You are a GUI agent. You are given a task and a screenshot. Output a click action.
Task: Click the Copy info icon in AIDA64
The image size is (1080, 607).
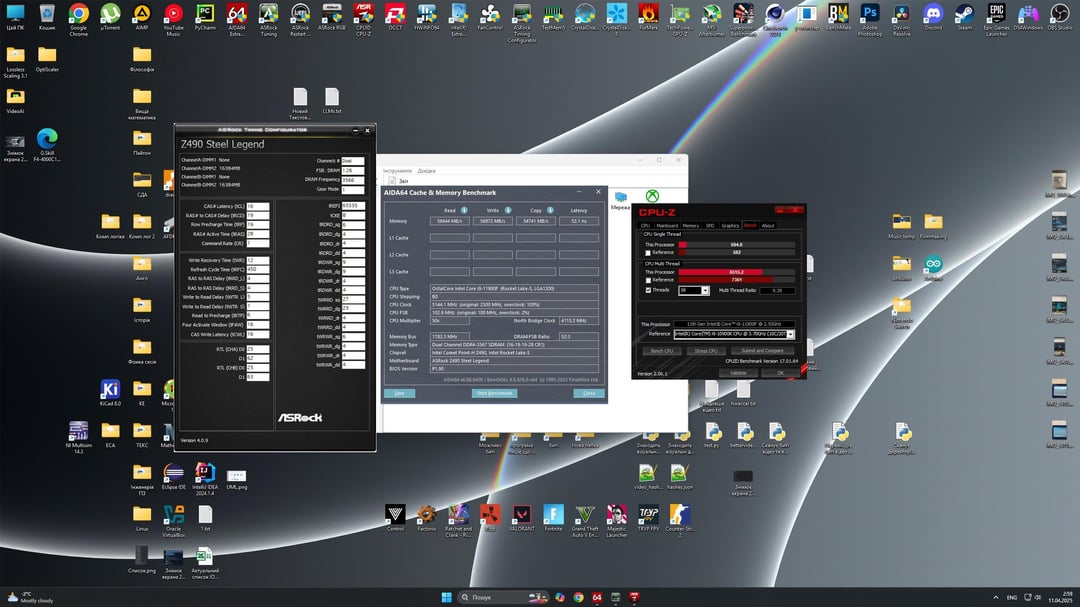coord(550,210)
